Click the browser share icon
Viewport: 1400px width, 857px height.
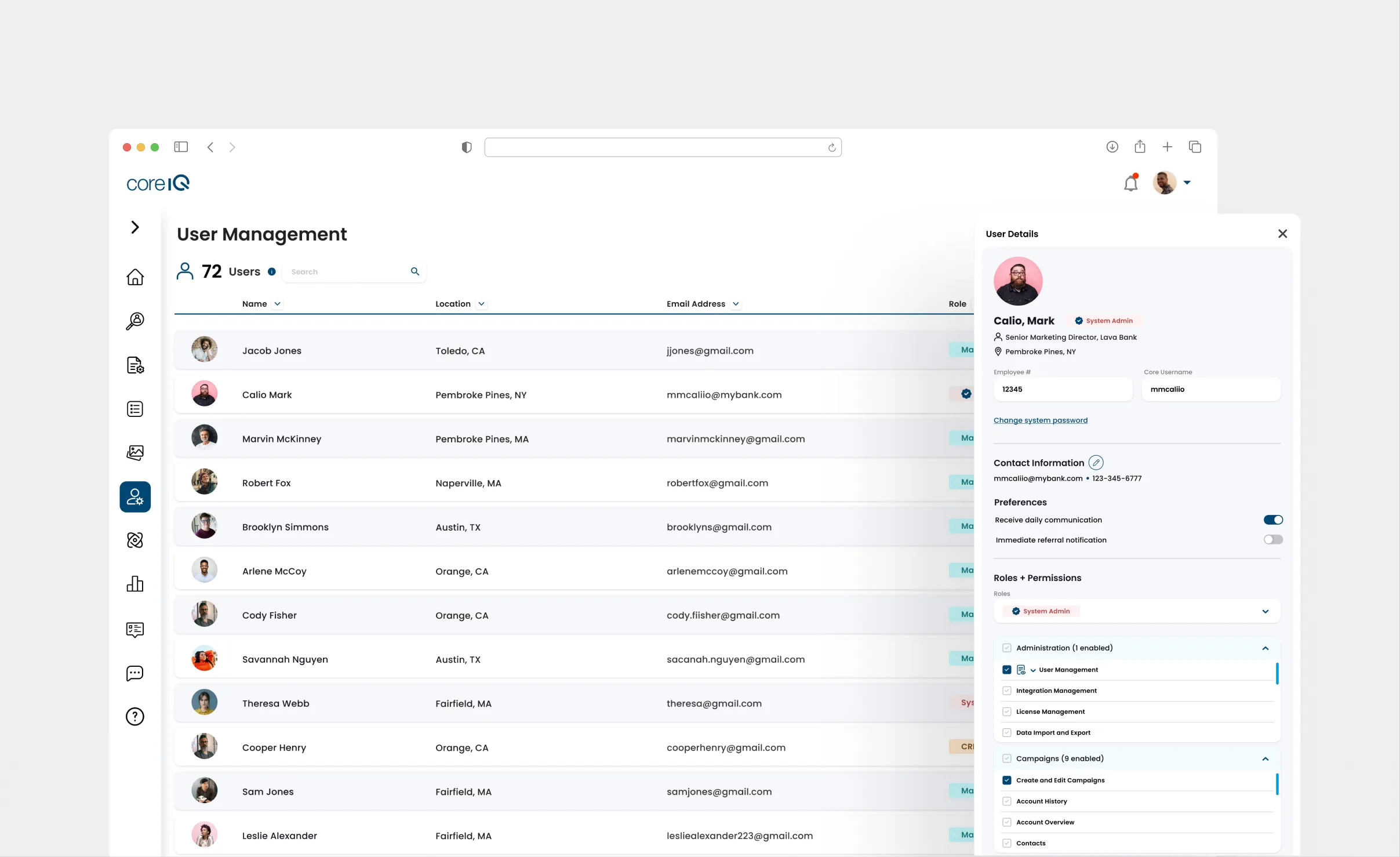tap(1140, 147)
